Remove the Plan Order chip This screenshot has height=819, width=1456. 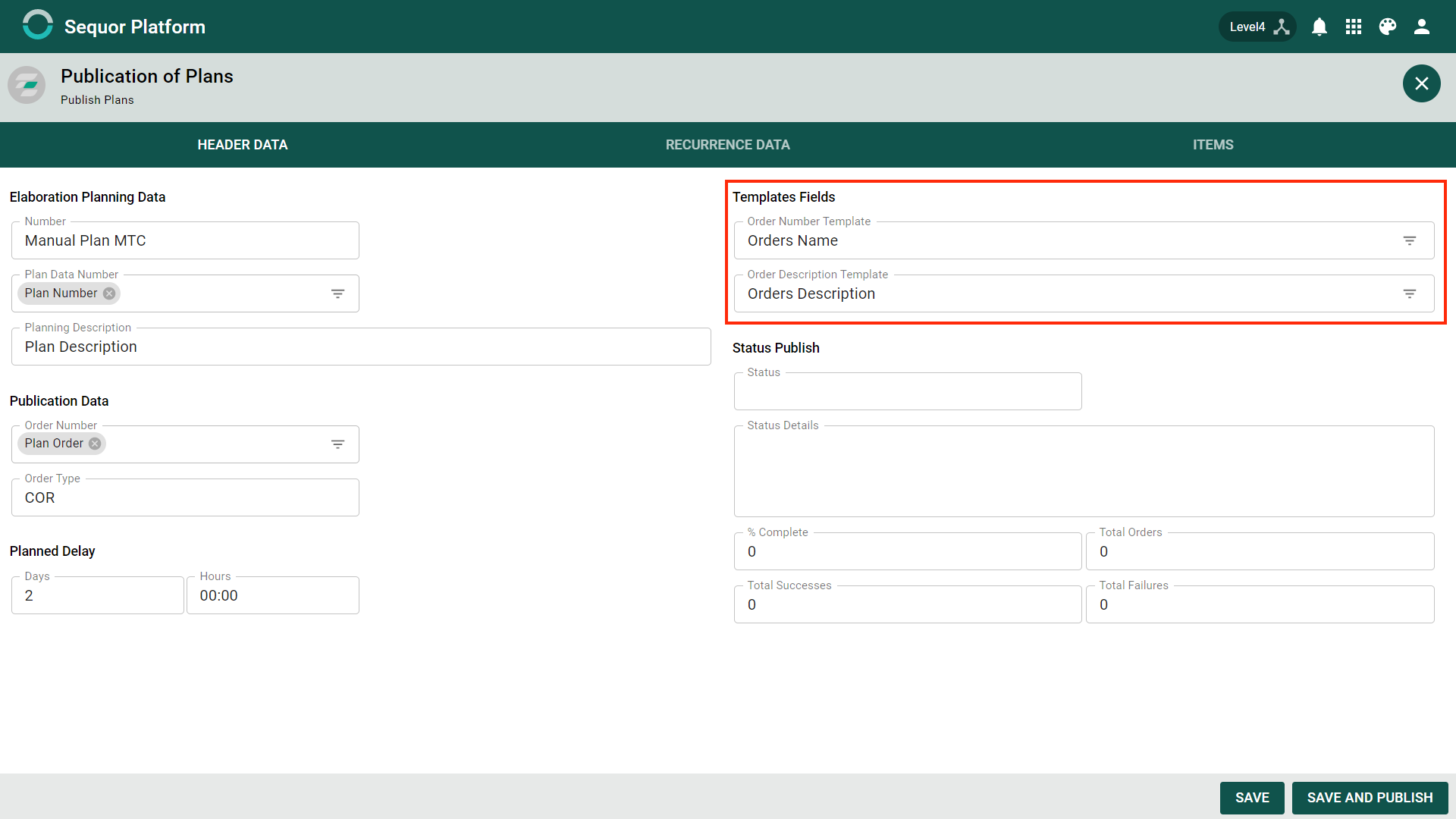pyautogui.click(x=95, y=444)
